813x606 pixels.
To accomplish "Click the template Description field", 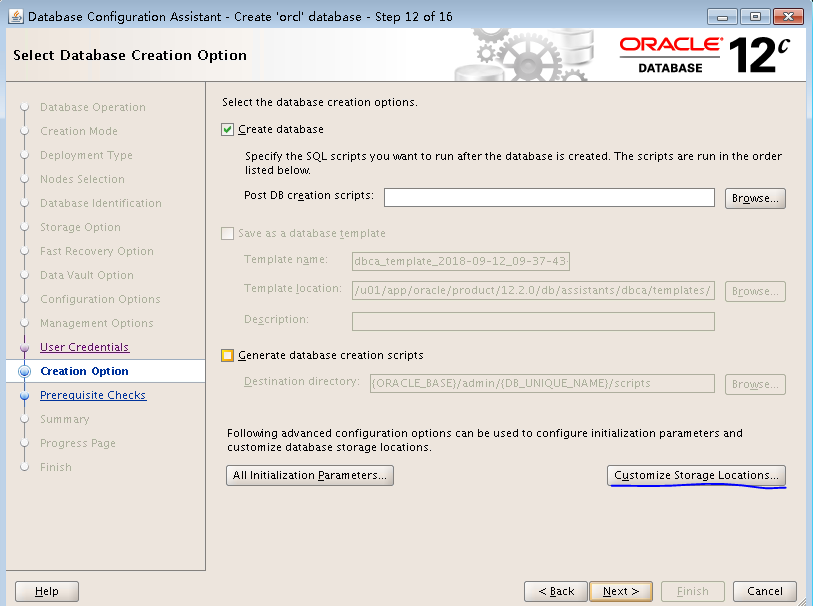I will click(x=533, y=321).
